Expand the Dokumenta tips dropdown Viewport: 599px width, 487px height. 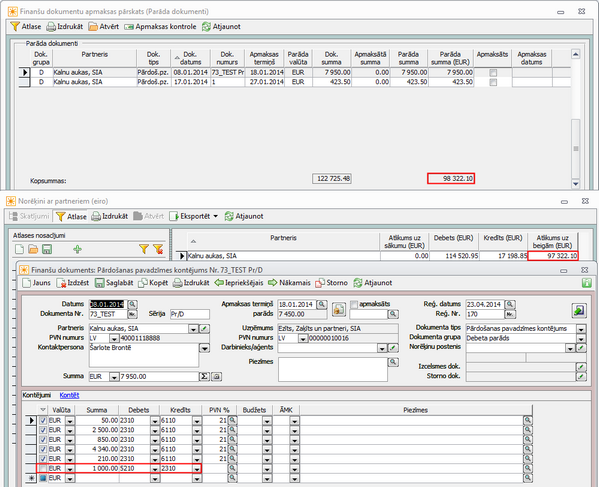pyautogui.click(x=581, y=329)
